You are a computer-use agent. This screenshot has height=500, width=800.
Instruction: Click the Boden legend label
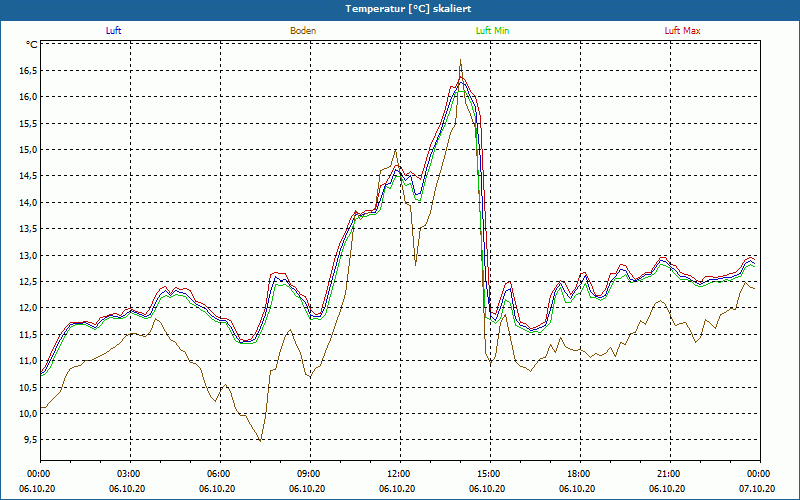[303, 31]
